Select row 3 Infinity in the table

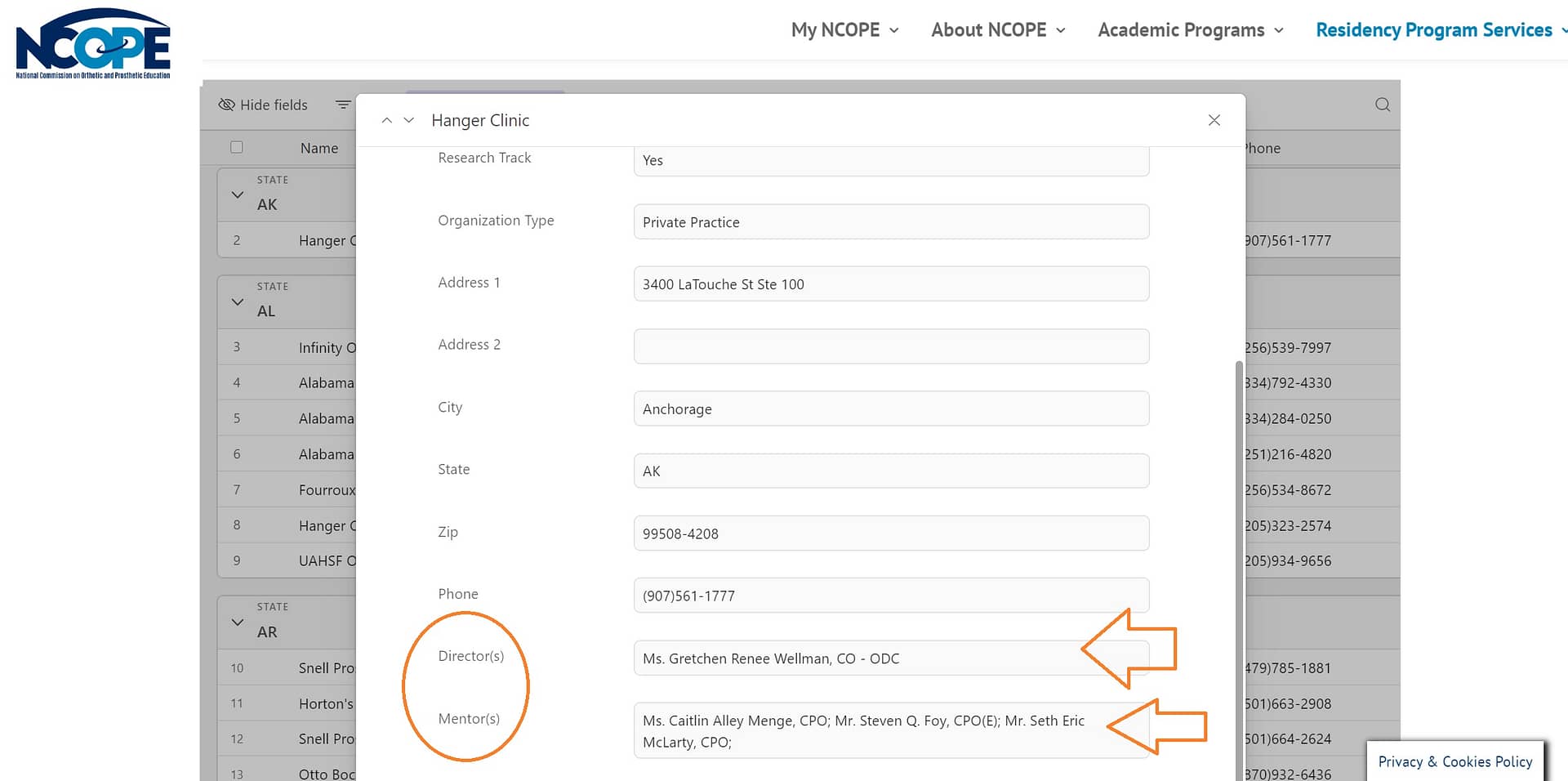(x=287, y=347)
